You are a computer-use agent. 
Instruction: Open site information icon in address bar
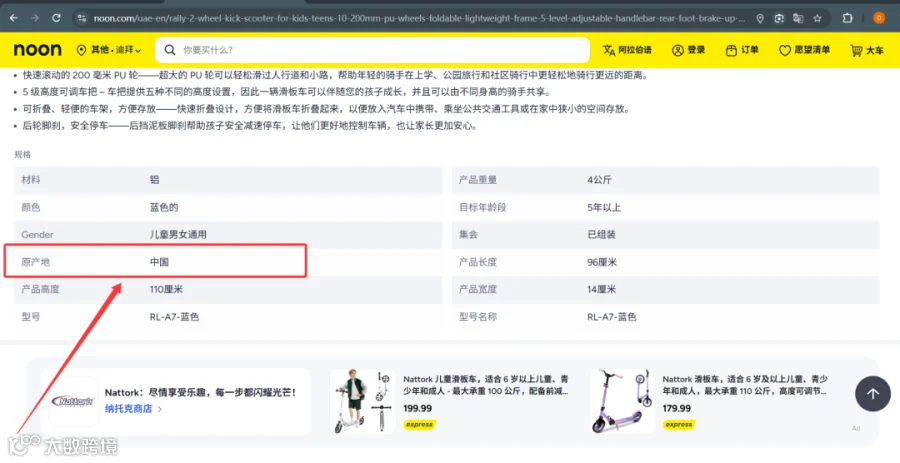tap(82, 18)
